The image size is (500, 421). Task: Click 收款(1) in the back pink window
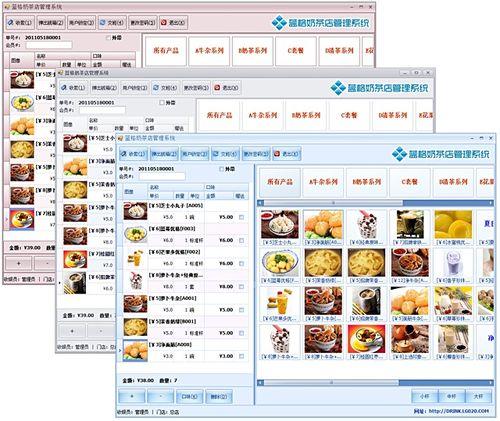(x=20, y=23)
